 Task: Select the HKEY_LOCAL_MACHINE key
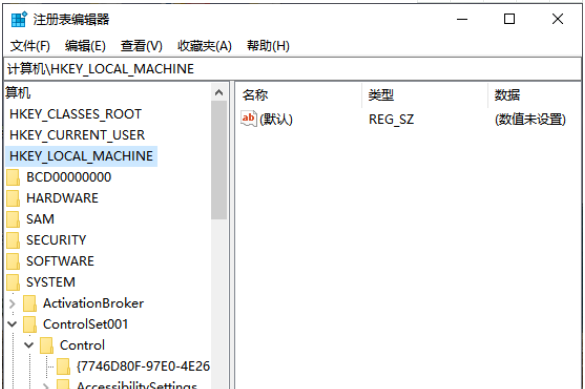[81, 156]
